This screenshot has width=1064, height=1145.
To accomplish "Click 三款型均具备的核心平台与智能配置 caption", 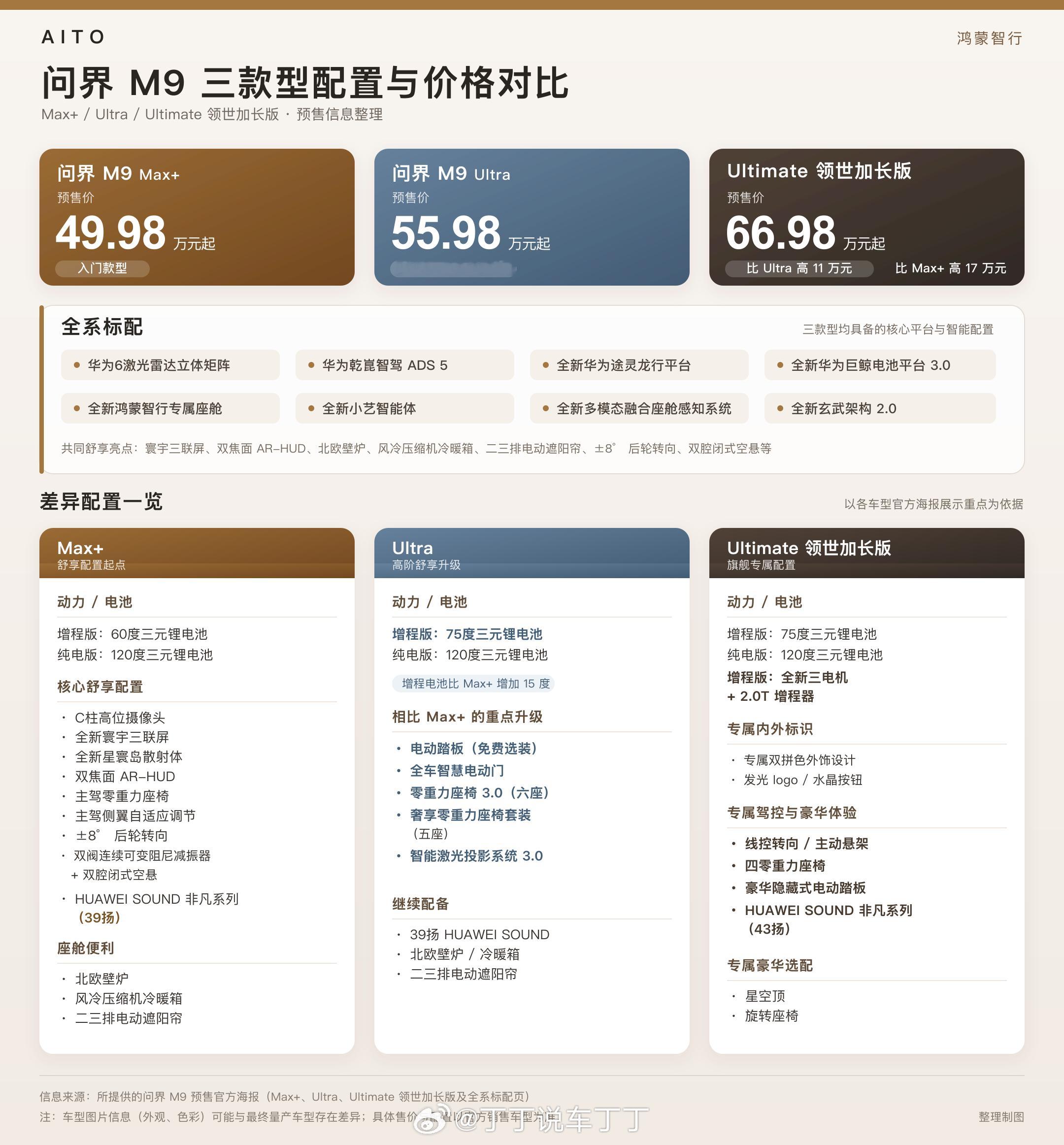I will pos(898,329).
